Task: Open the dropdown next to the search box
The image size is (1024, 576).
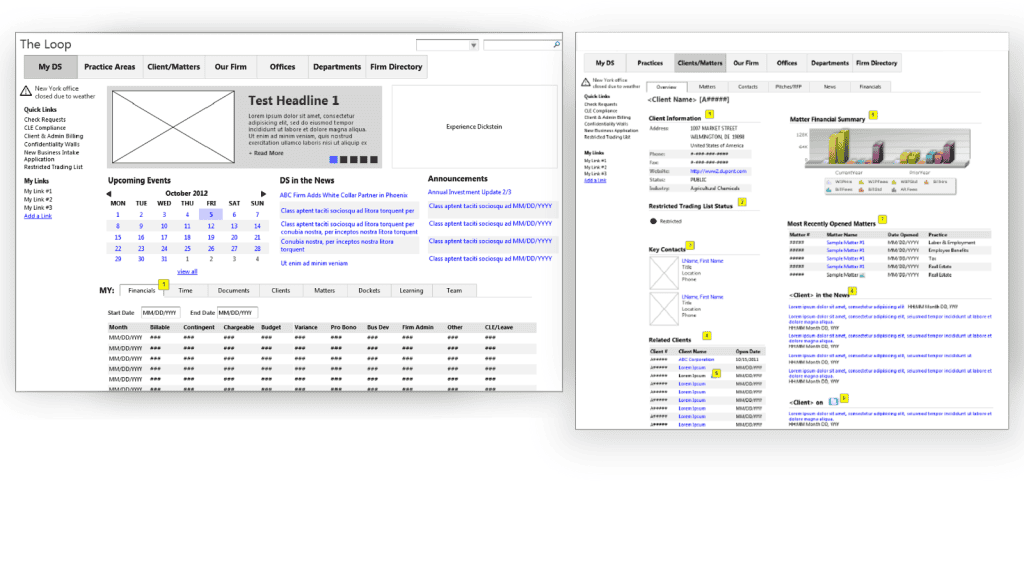Action: coord(473,45)
